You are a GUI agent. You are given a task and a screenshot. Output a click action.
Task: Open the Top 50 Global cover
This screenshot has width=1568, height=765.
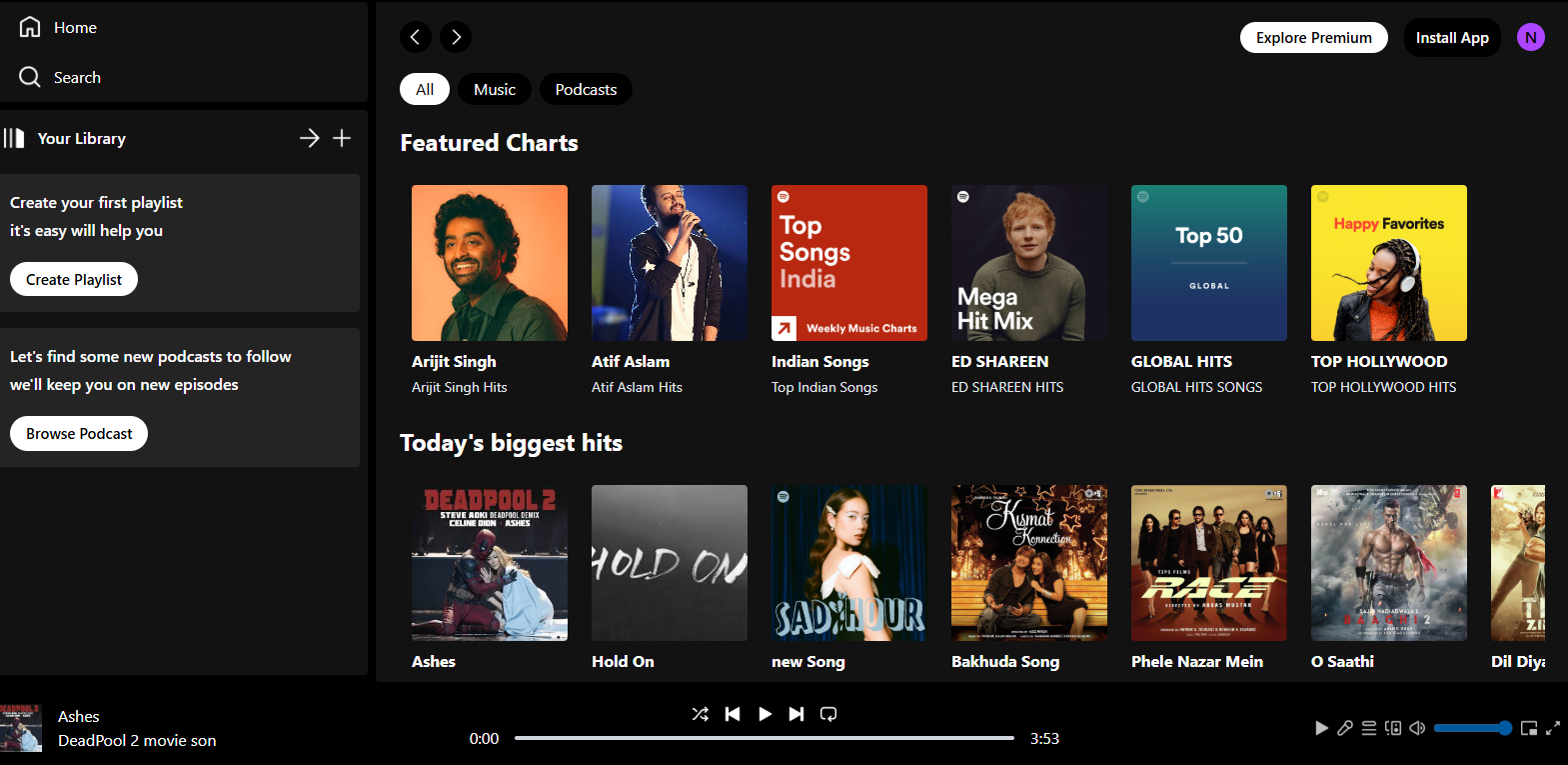click(x=1209, y=263)
